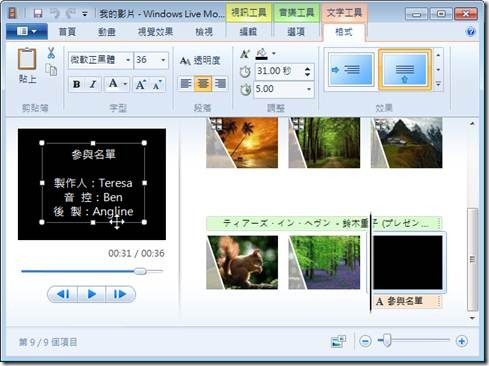
Task: Click the text duration clock icon
Action: pyautogui.click(x=246, y=89)
